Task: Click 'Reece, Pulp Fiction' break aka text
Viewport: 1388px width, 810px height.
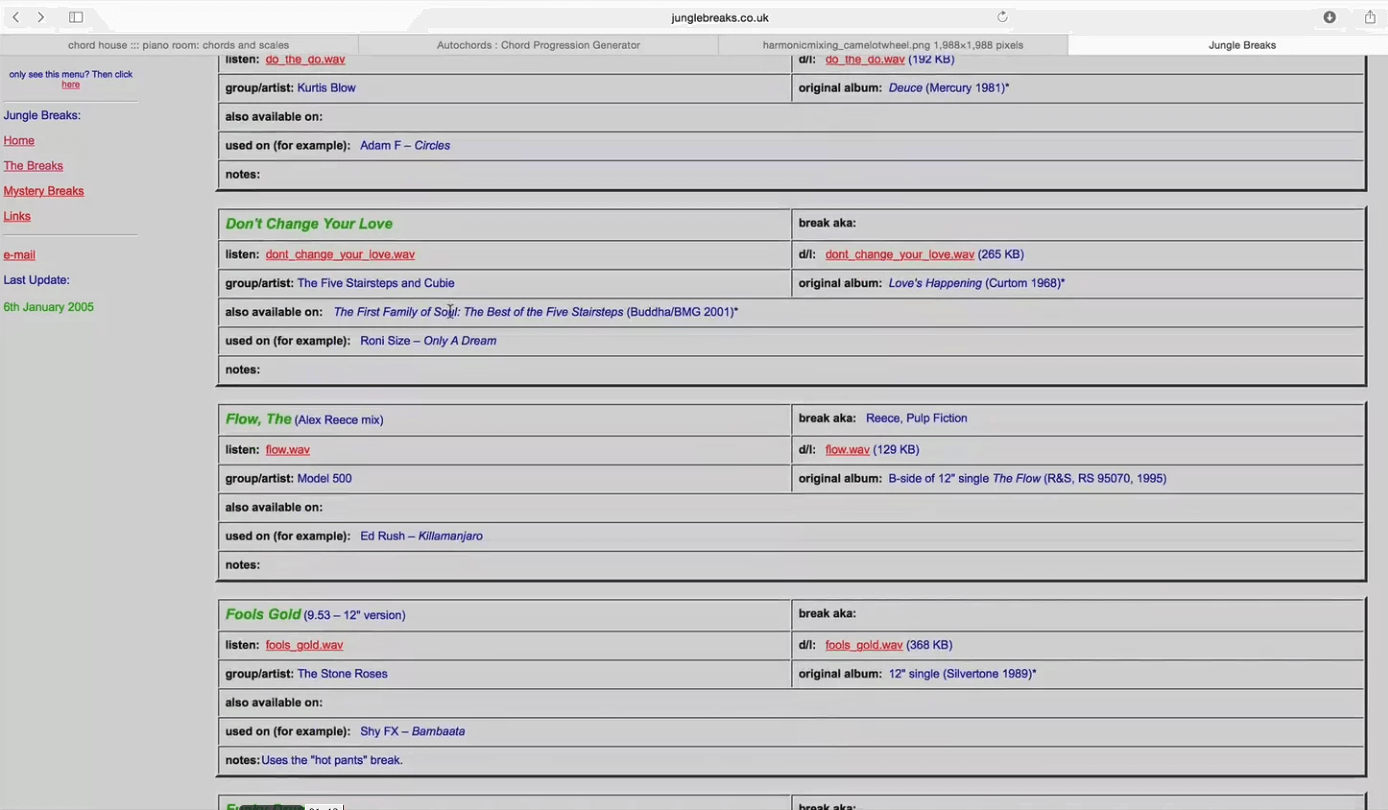Action: (916, 419)
